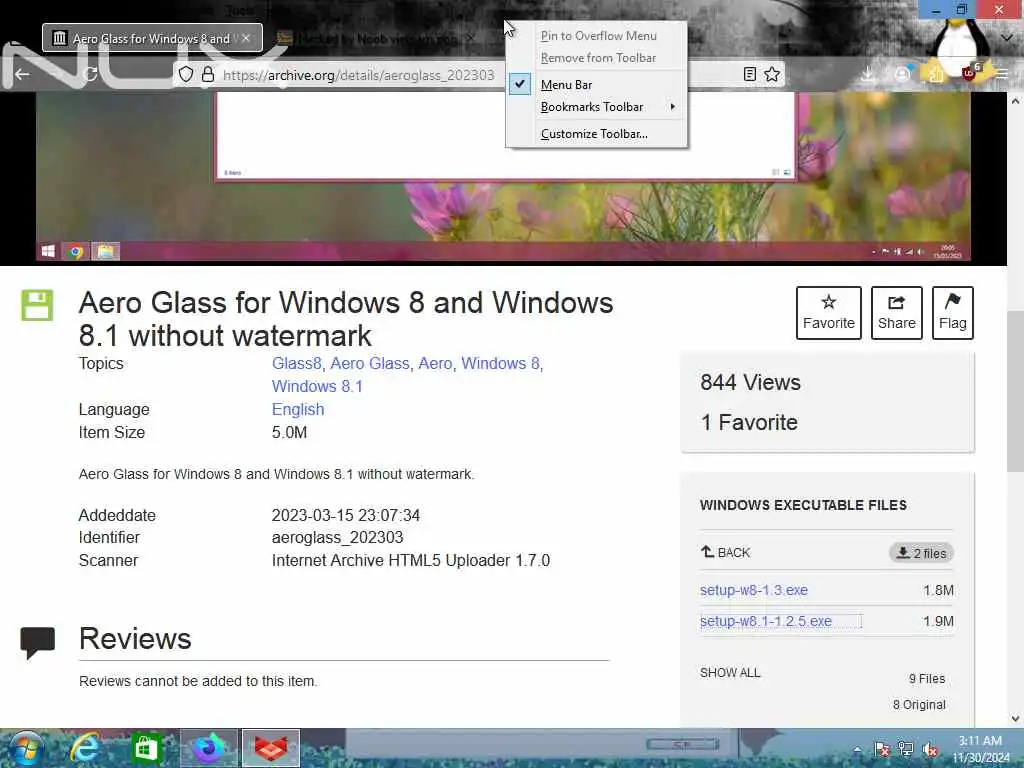The image size is (1024, 768).
Task: Launch Internet Explorer from taskbar
Action: click(x=86, y=748)
